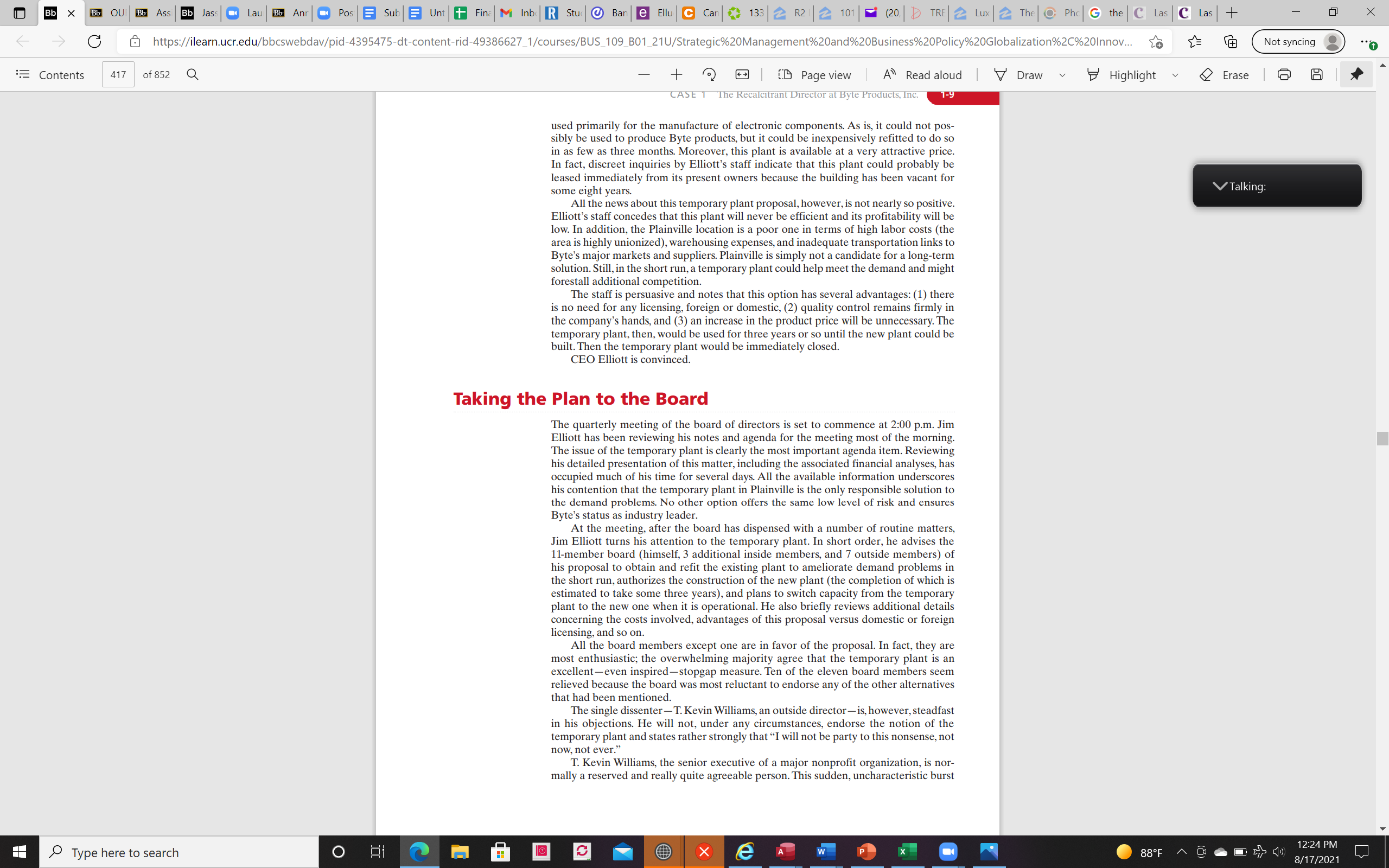This screenshot has width=1389, height=868.
Task: Add this page to favorites
Action: (x=1155, y=41)
